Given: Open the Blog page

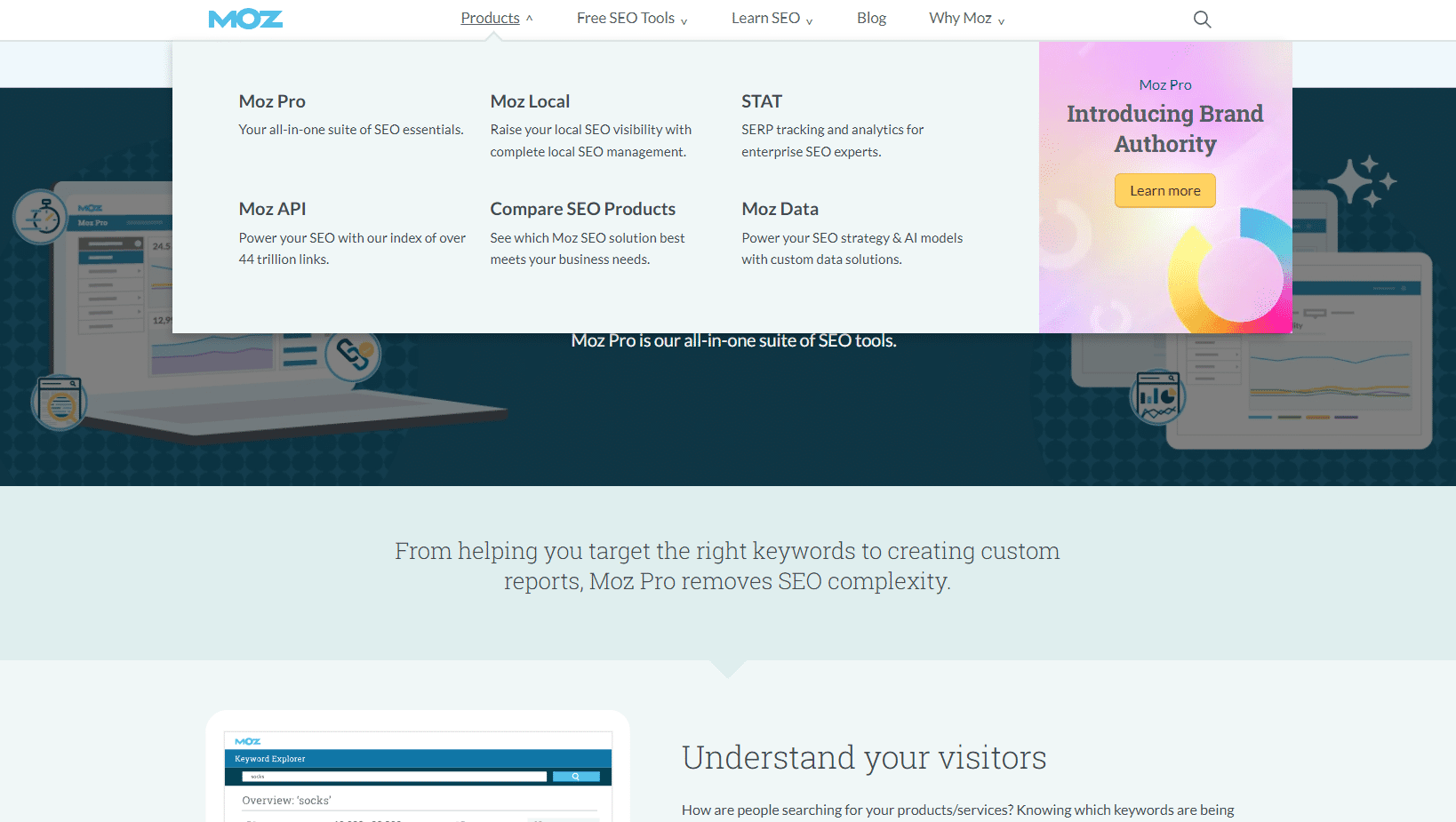Looking at the screenshot, I should pos(871,18).
